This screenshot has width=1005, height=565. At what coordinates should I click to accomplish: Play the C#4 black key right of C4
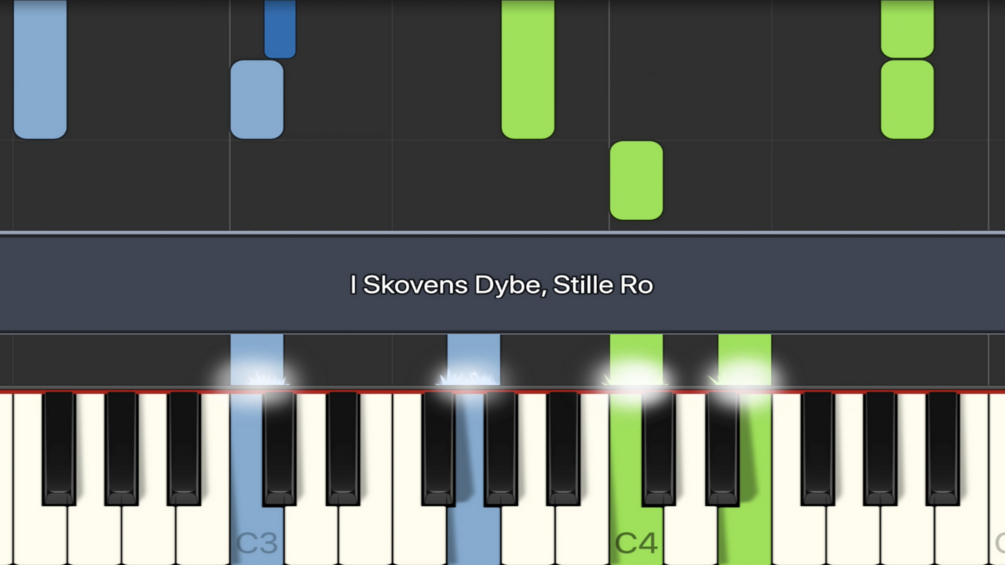tap(658, 448)
